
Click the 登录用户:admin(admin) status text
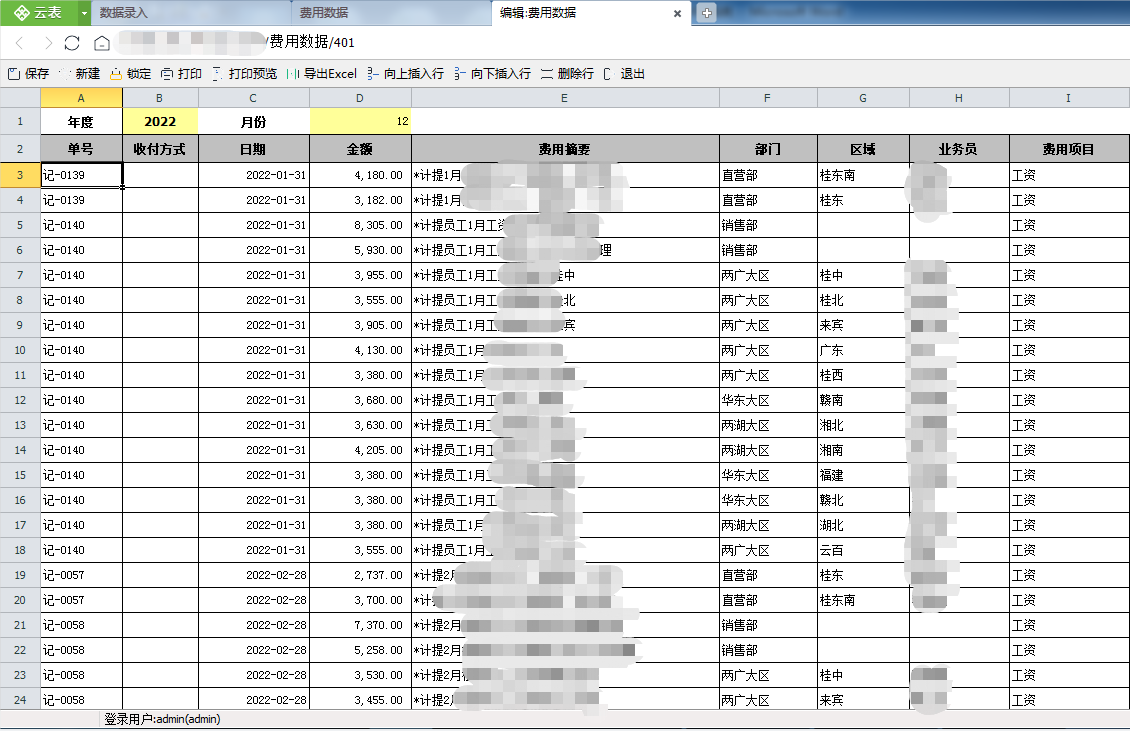(x=162, y=719)
